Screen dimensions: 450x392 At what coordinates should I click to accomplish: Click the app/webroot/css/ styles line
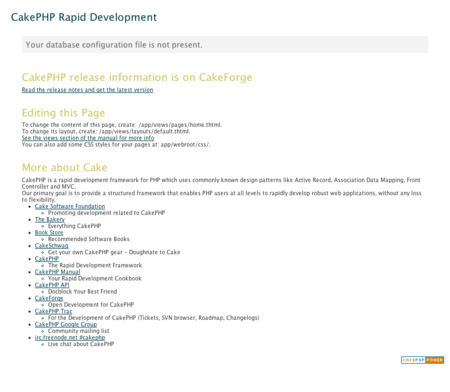[x=116, y=145]
